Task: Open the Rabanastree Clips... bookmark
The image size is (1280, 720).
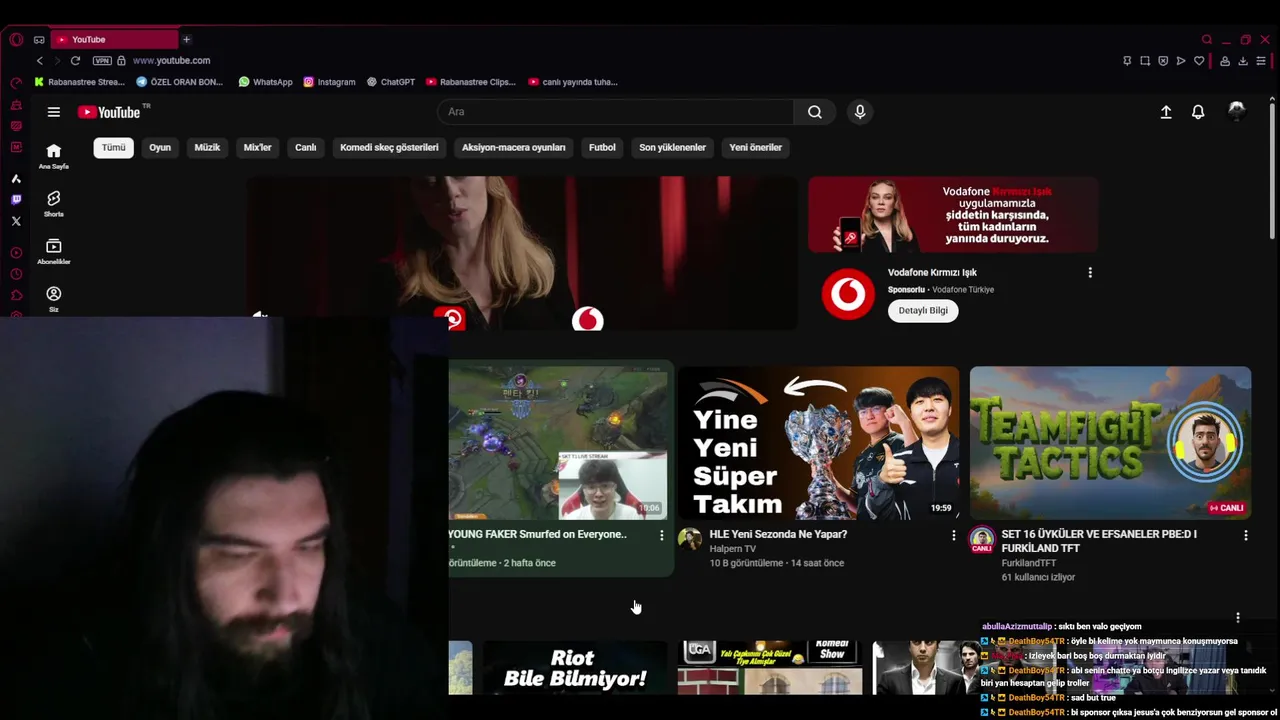Action: pyautogui.click(x=471, y=82)
